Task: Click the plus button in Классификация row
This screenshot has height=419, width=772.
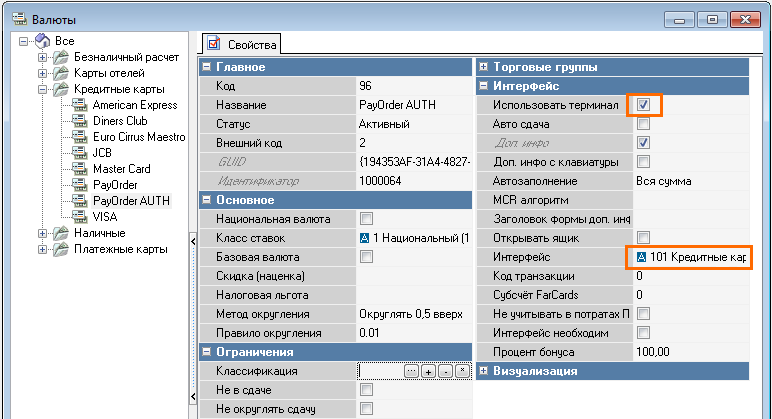Action: pyautogui.click(x=427, y=371)
